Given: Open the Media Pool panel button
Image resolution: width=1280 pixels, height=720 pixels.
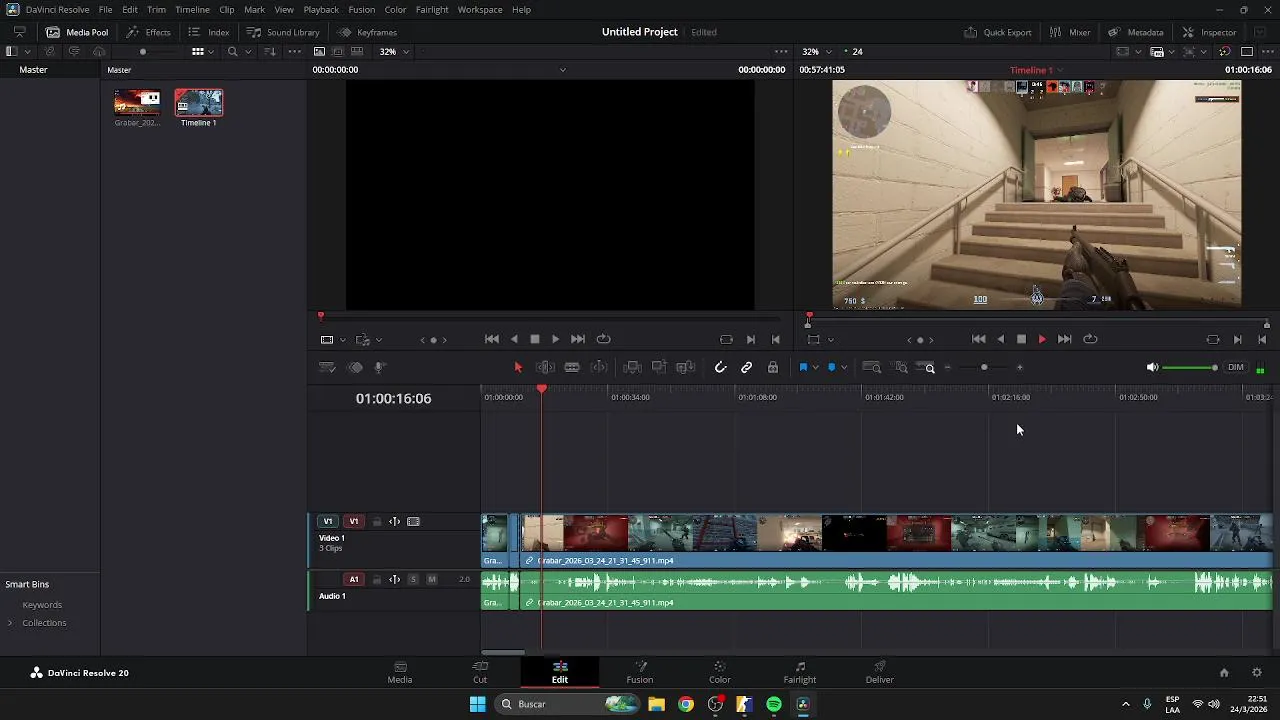Looking at the screenshot, I should [x=77, y=32].
